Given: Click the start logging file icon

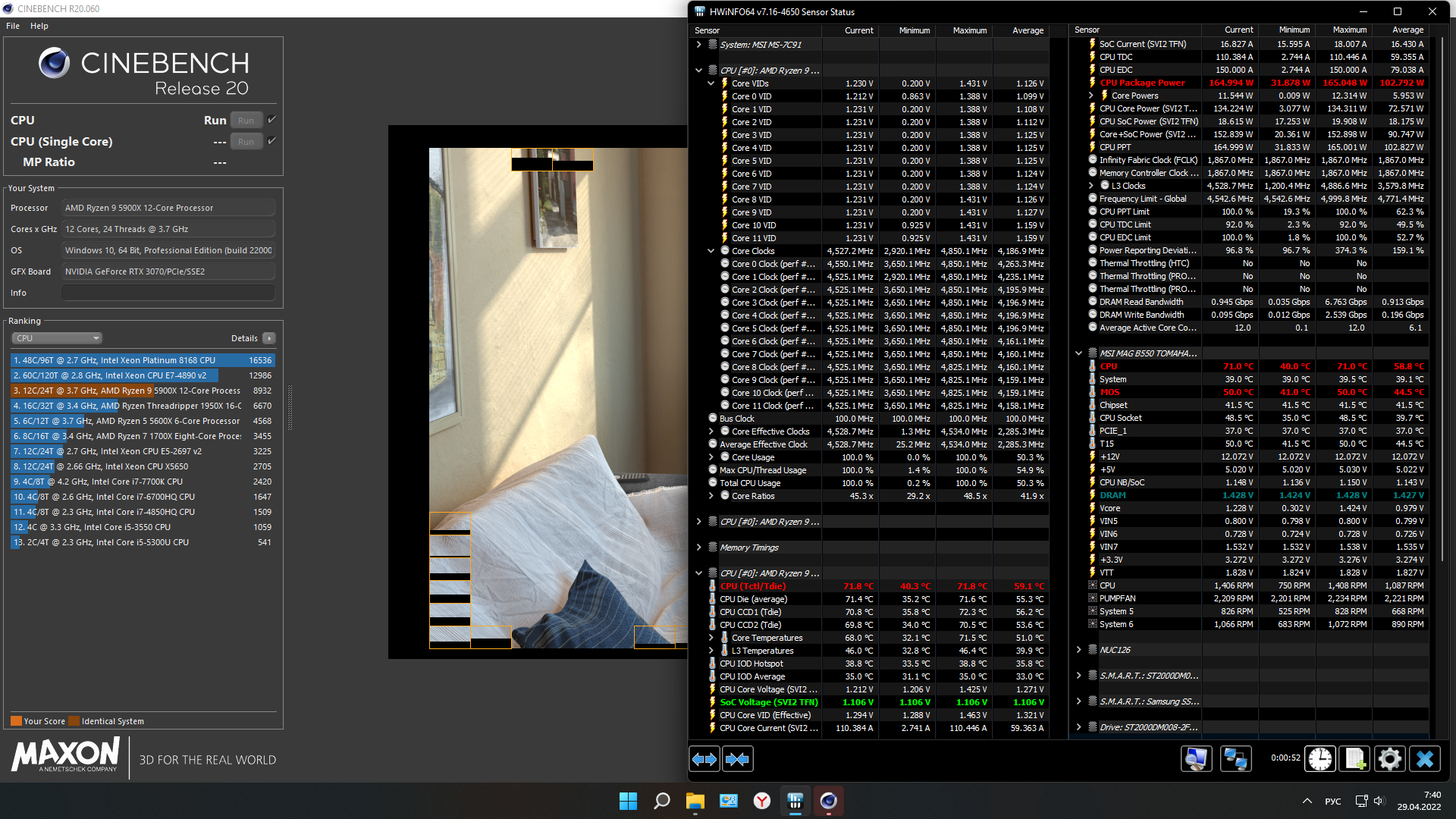Looking at the screenshot, I should [x=1355, y=759].
